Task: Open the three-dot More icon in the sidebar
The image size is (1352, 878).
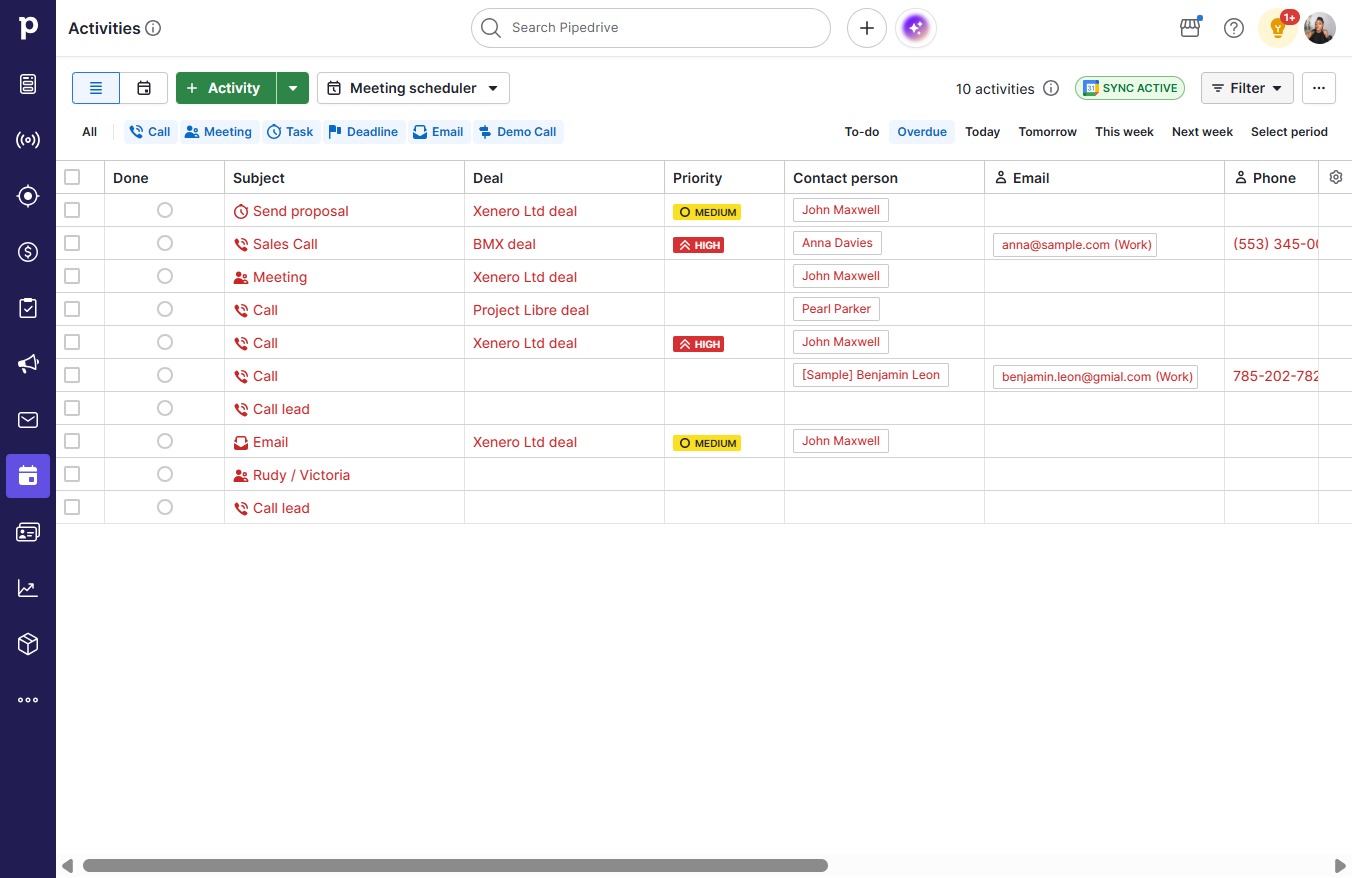Action: tap(28, 700)
